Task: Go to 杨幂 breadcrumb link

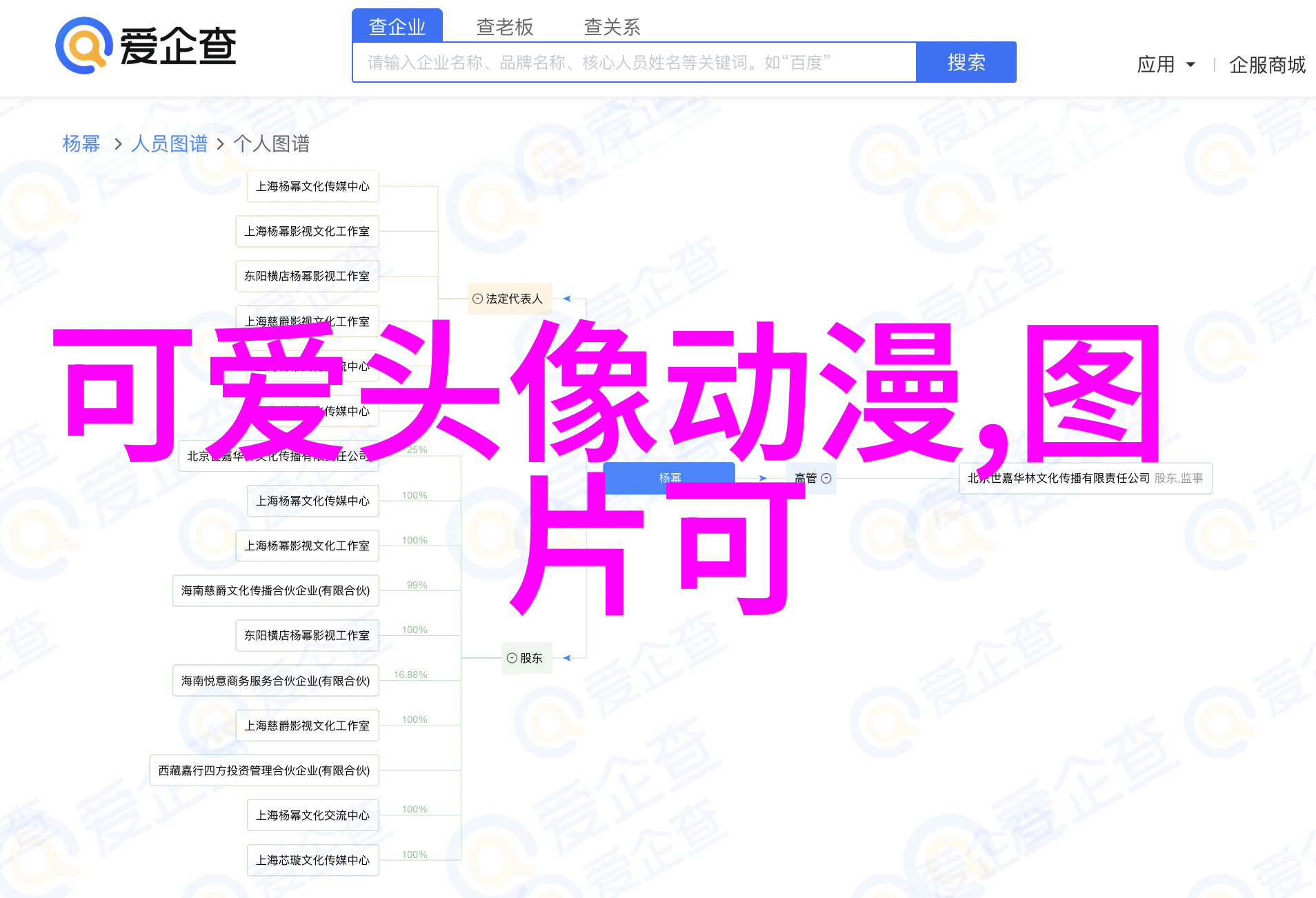Action: 81,143
